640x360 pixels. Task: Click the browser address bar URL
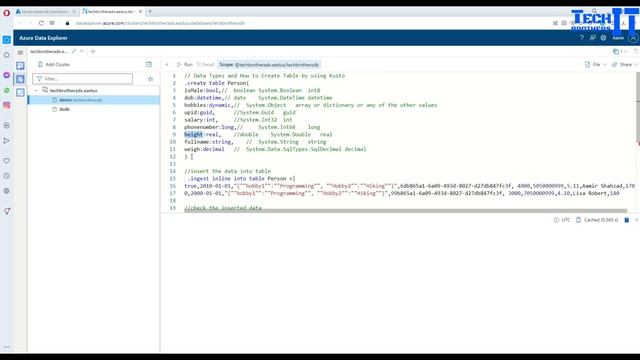click(x=160, y=23)
